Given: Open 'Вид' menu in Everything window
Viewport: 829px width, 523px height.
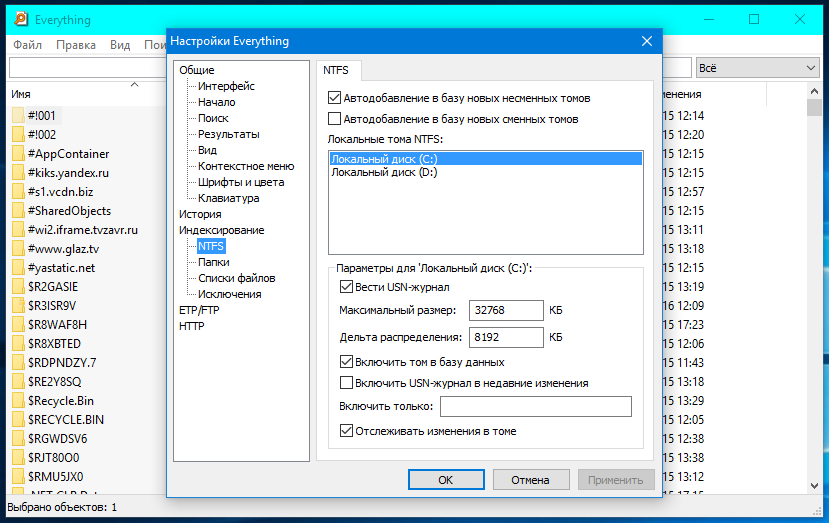Looking at the screenshot, I should [120, 45].
